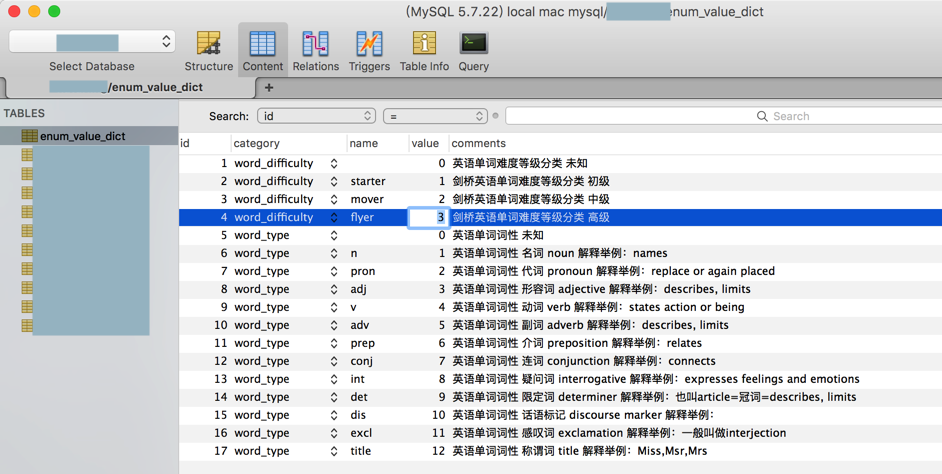This screenshot has height=474, width=942.
Task: Open category stepper for starter row
Action: point(334,181)
